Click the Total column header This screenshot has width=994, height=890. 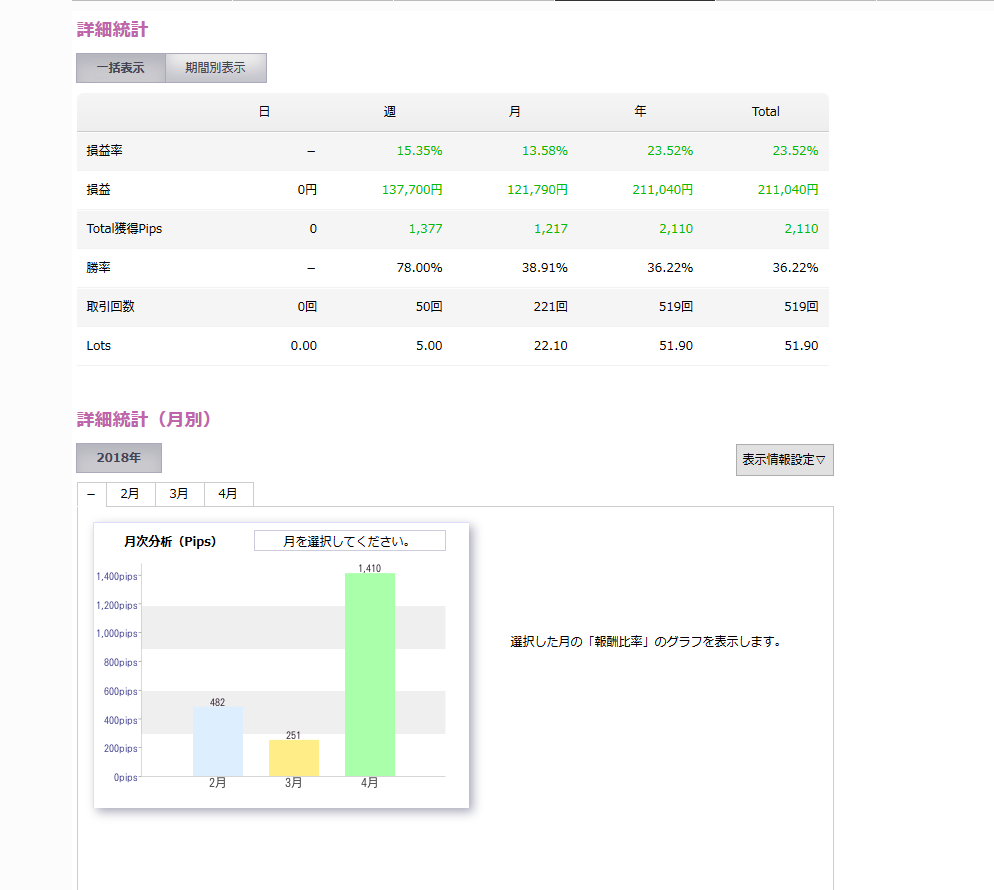tap(765, 112)
